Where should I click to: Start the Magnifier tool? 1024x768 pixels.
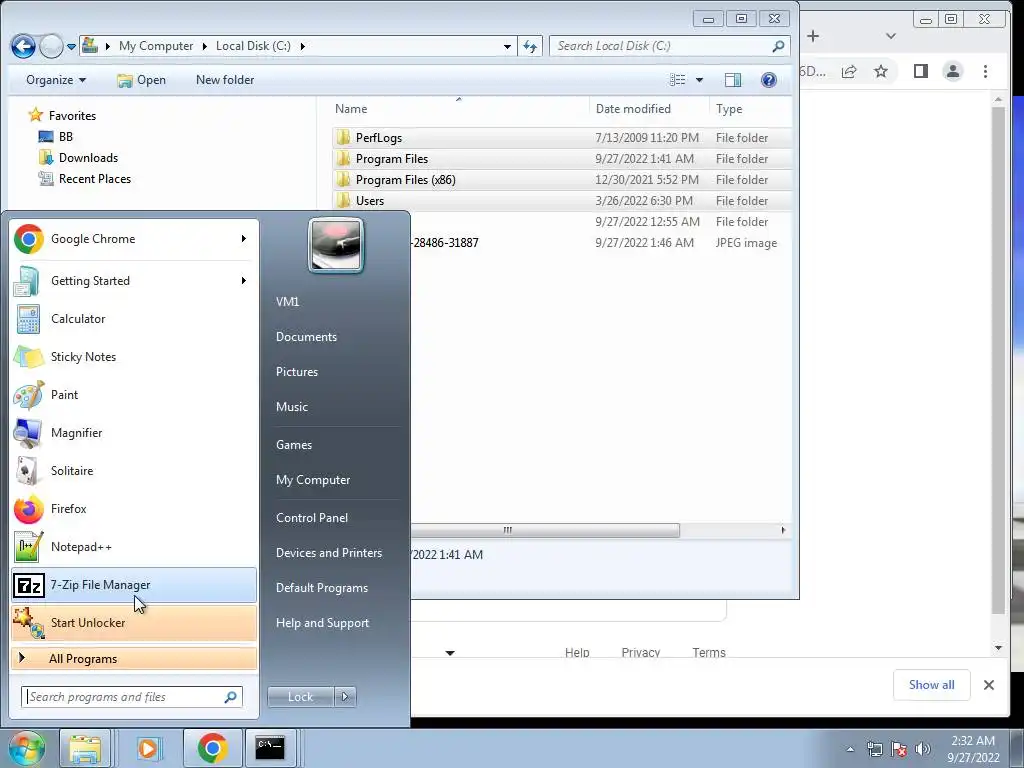pyautogui.click(x=134, y=432)
